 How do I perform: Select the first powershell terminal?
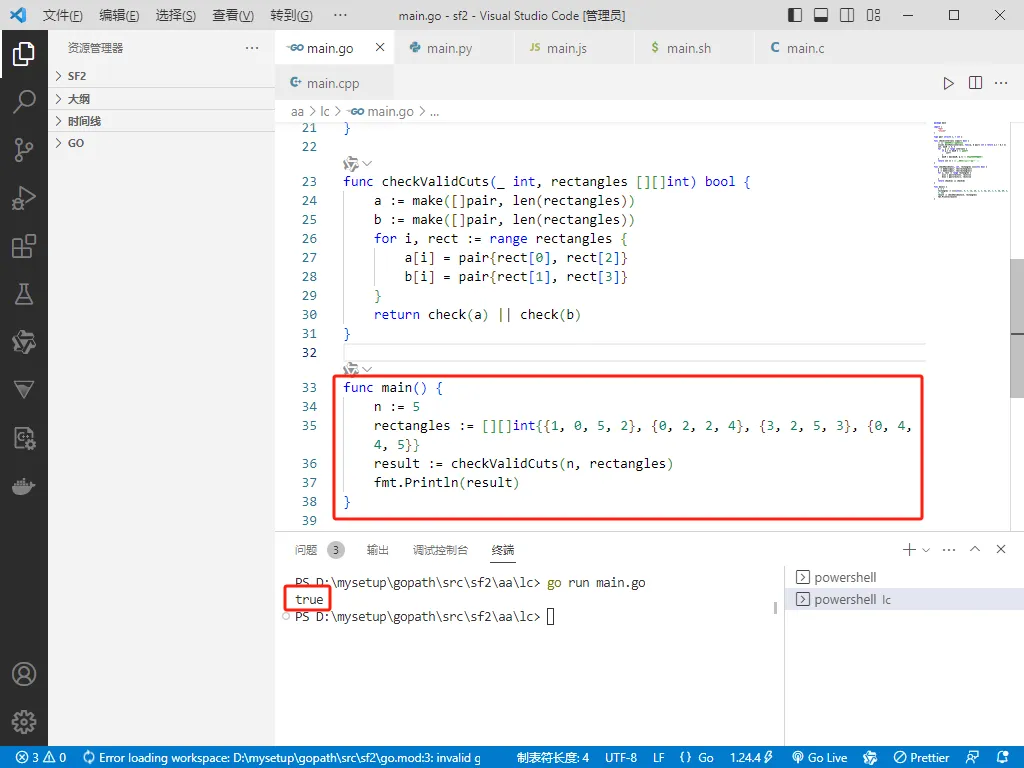pyautogui.click(x=904, y=577)
